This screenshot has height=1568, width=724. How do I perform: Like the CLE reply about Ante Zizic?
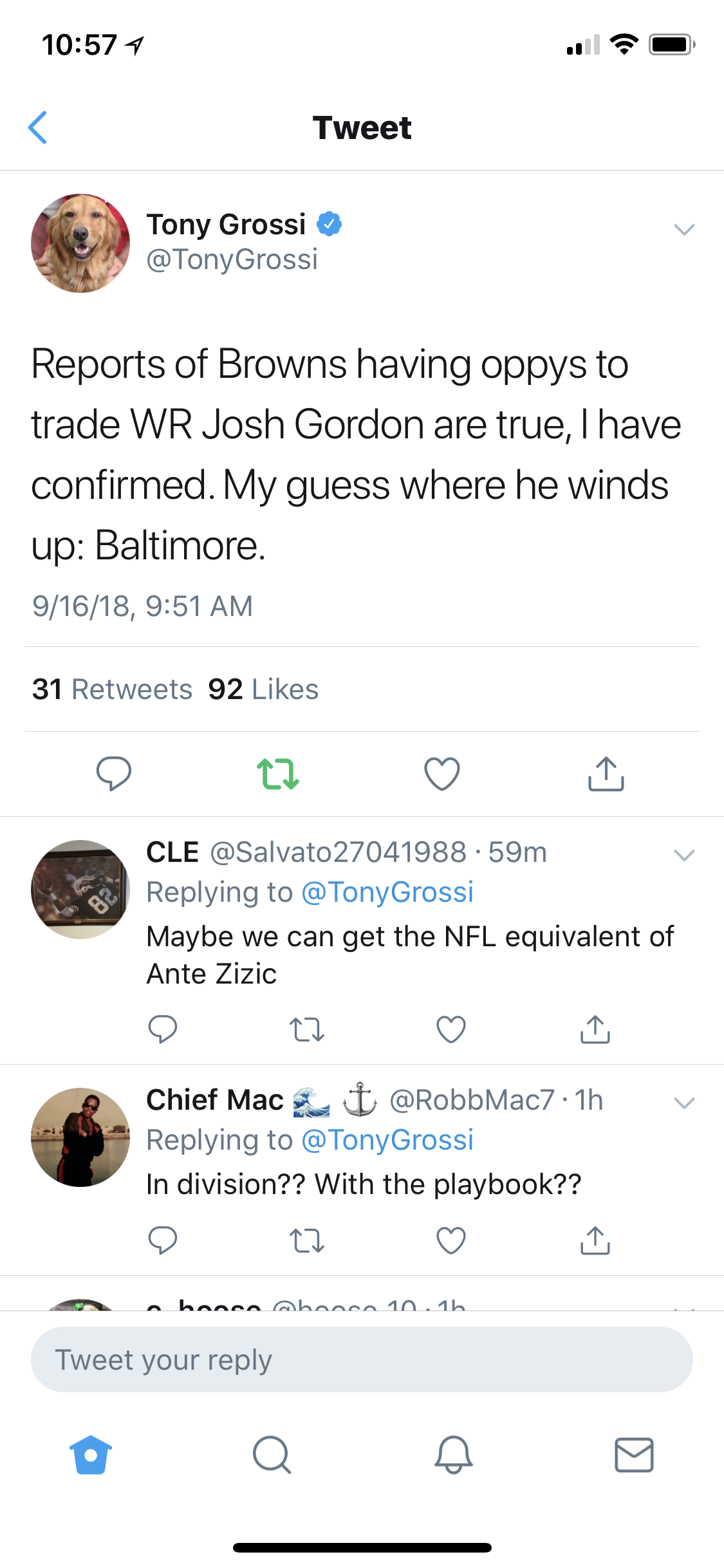coord(451,1029)
